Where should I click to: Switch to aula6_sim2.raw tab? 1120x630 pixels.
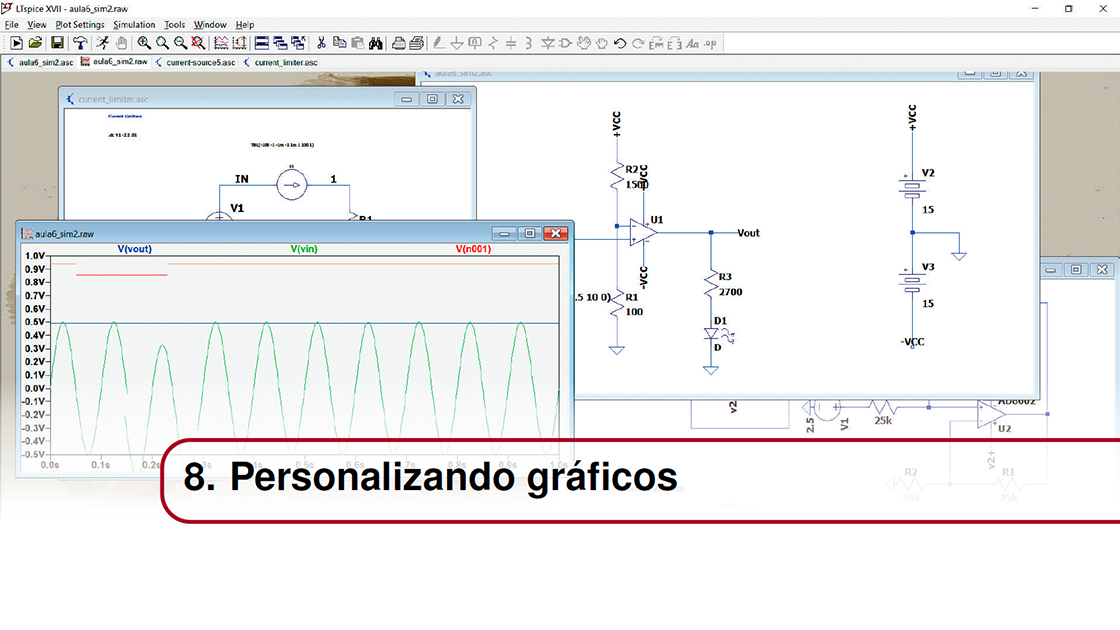pyautogui.click(x=114, y=62)
